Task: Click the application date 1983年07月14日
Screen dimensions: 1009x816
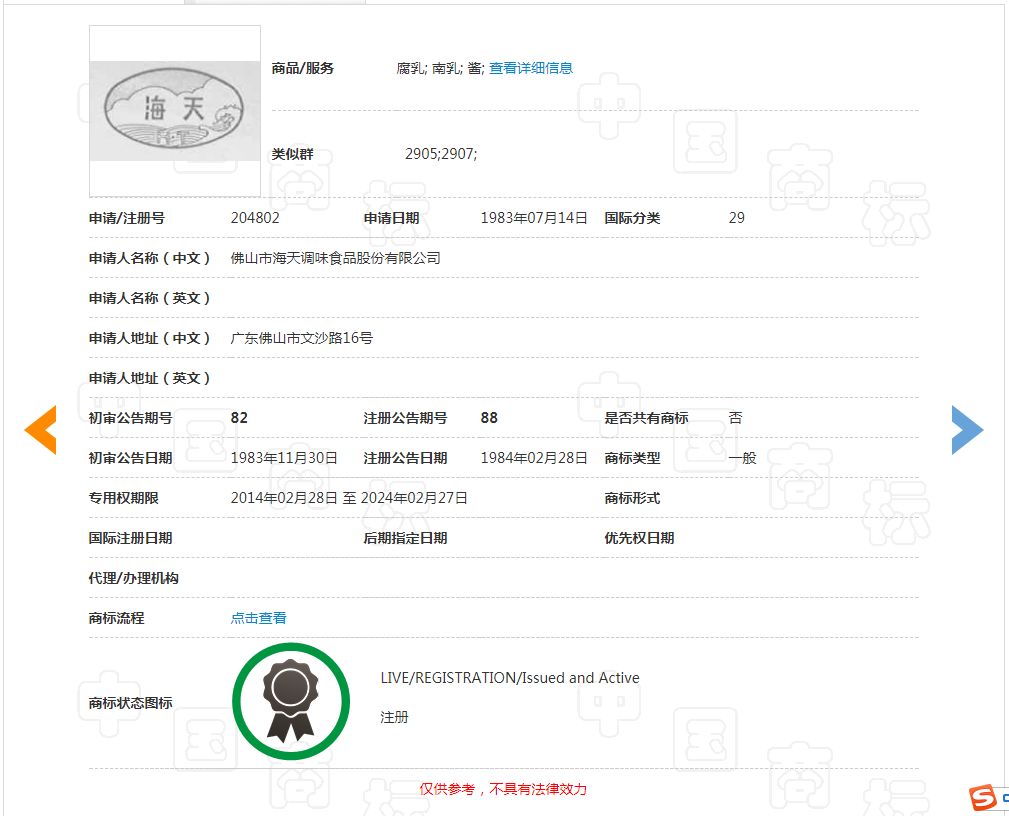Action: pyautogui.click(x=534, y=218)
